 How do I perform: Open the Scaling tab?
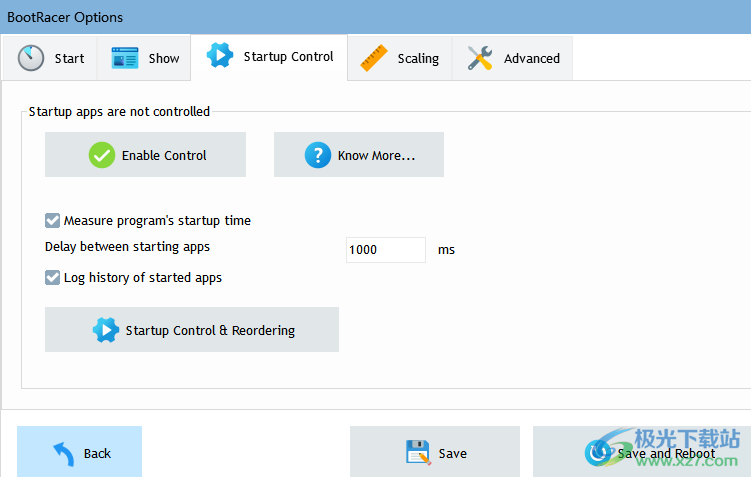click(400, 58)
